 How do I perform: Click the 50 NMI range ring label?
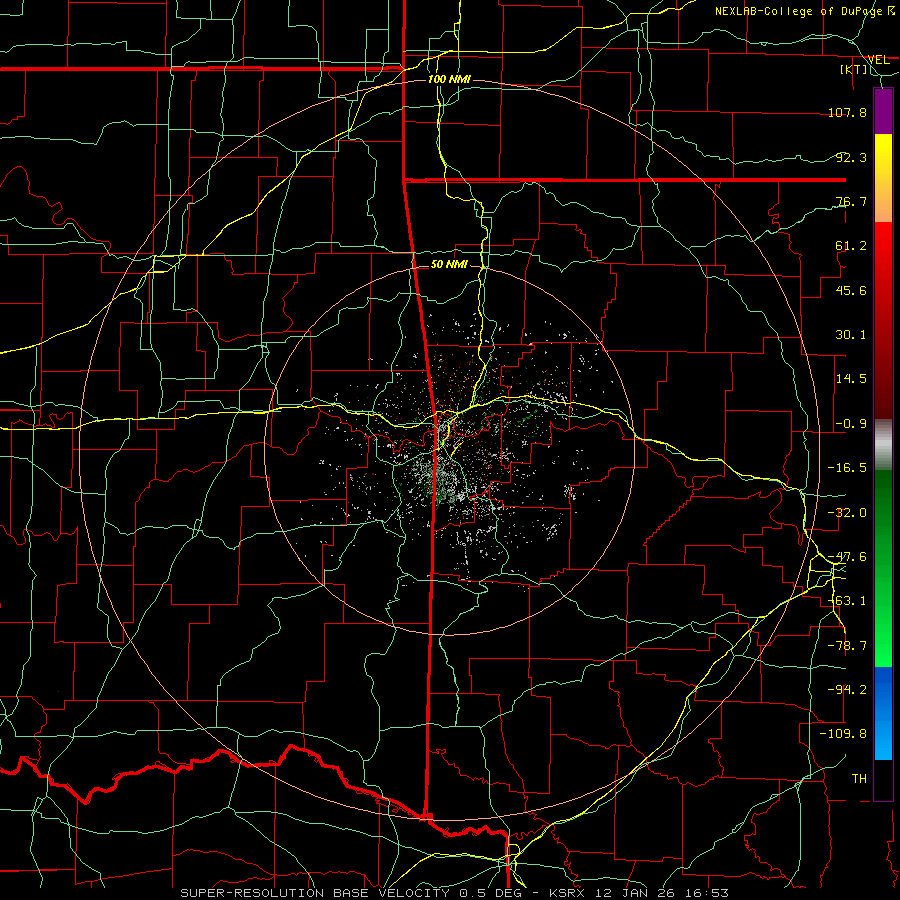(x=449, y=264)
